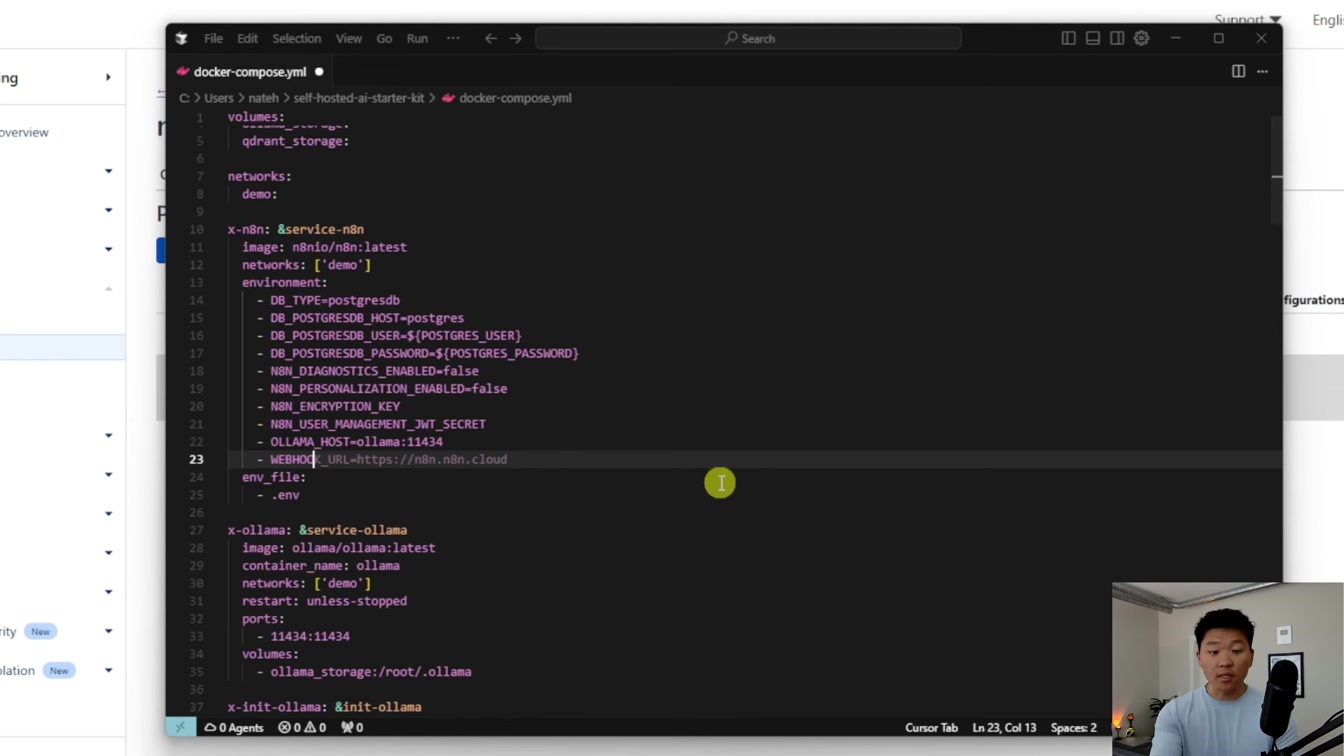Screen dimensions: 1344x756
Task: Click the 11434:11434 ports entry
Action: [309, 636]
